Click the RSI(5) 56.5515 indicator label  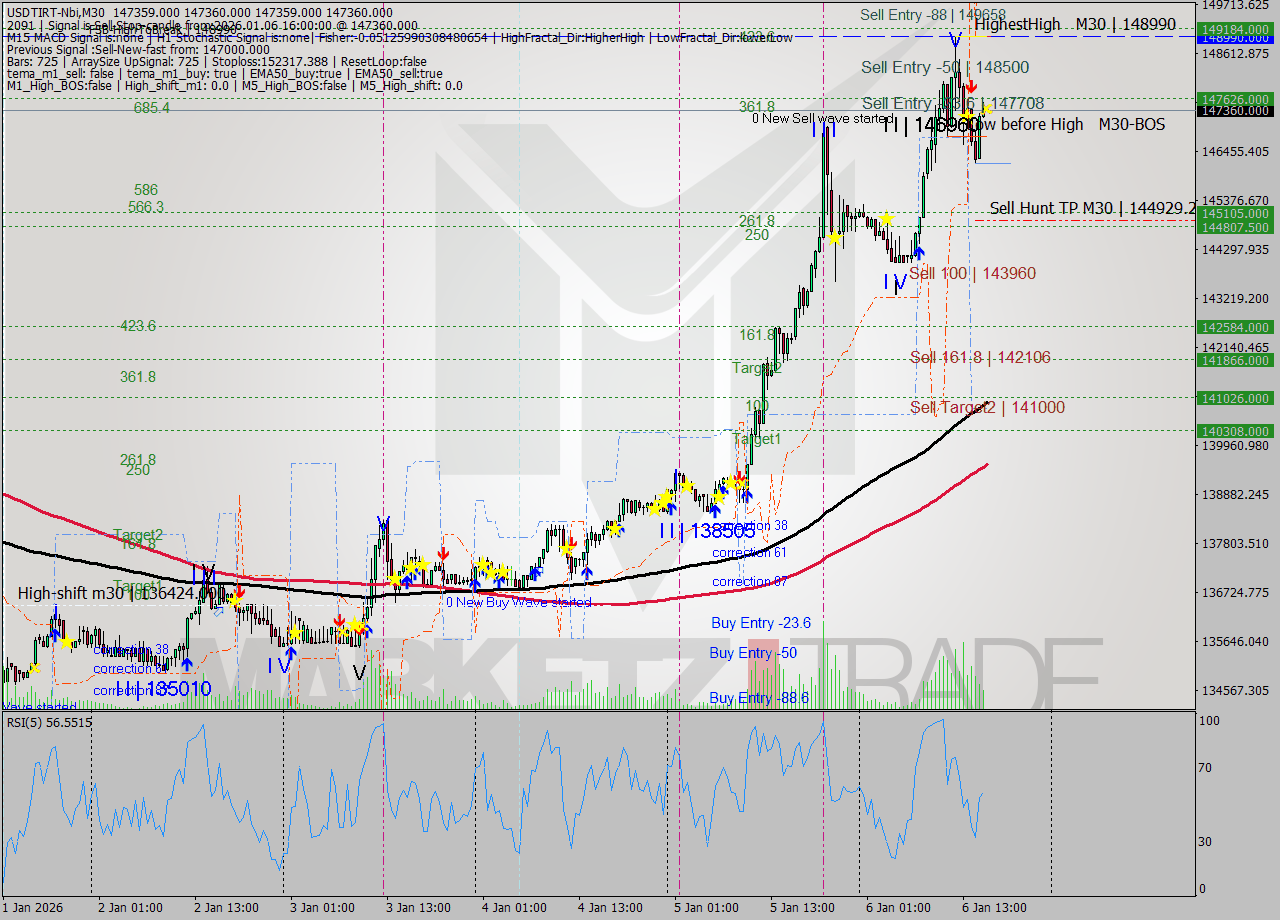tap(49, 722)
